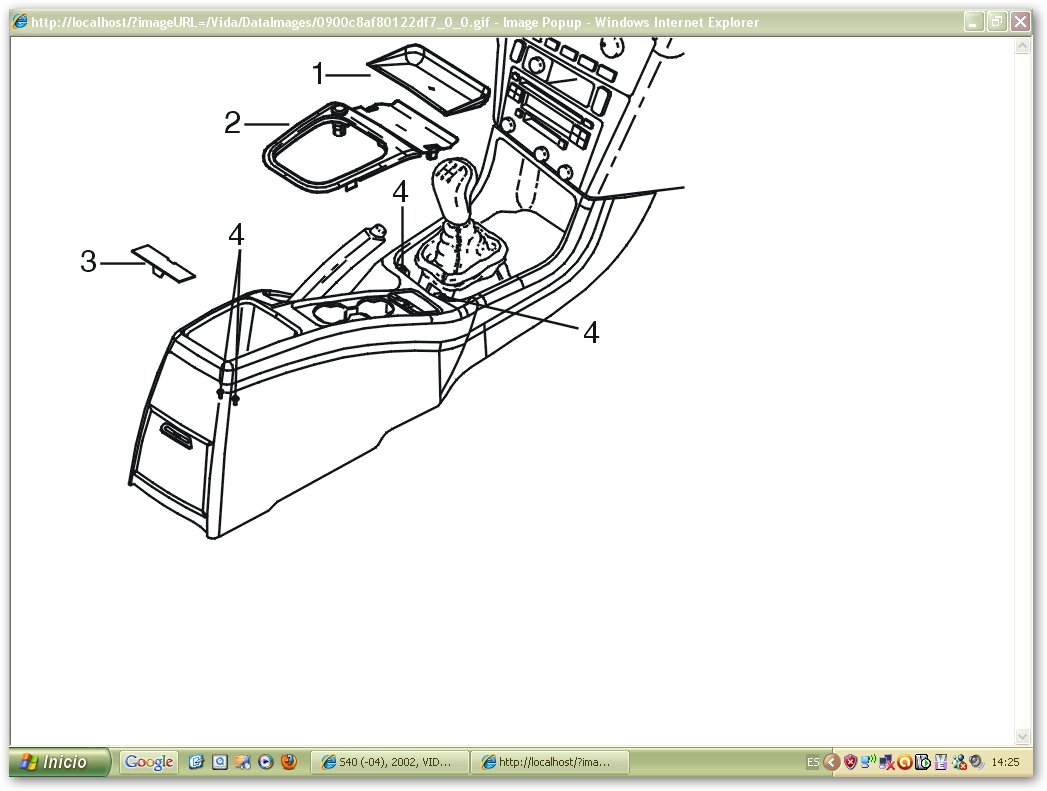Launch the picture-with-star quick launch icon
Viewport: 1047px width, 791px height.
pyautogui.click(x=242, y=762)
